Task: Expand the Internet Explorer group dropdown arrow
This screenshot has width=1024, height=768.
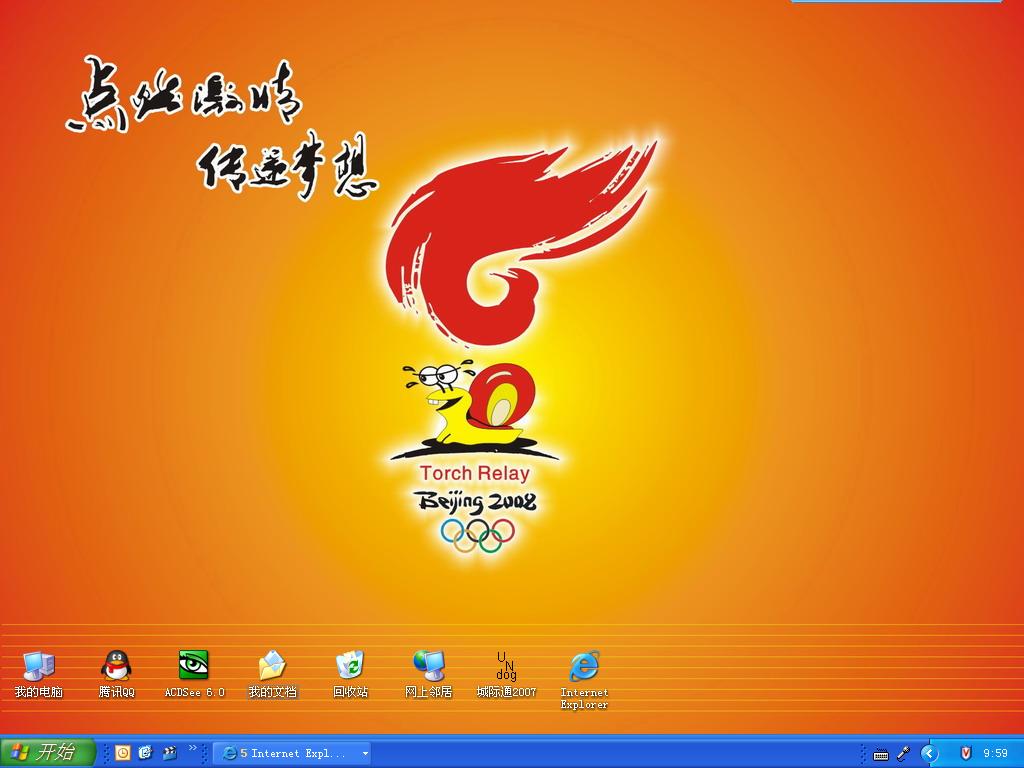Action: (x=365, y=753)
